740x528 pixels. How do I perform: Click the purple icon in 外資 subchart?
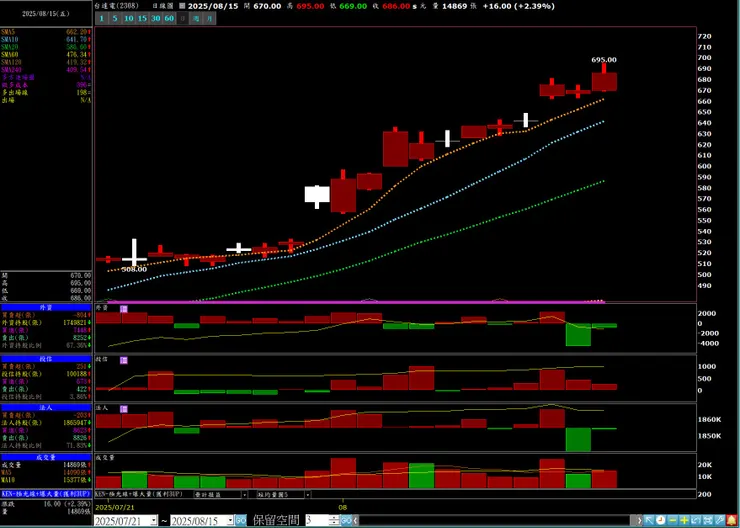click(124, 309)
